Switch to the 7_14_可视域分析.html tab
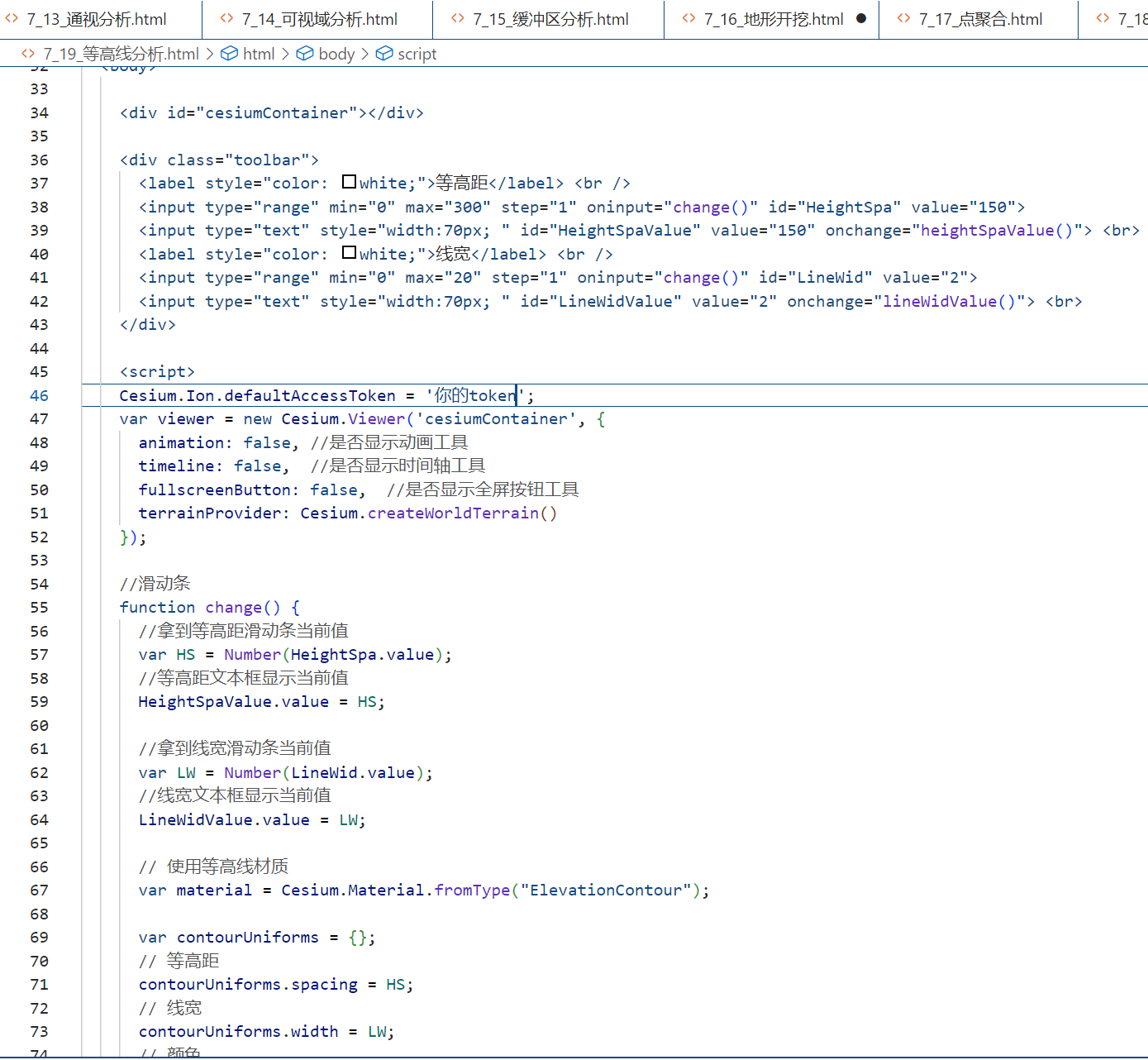This screenshot has height=1060, width=1148. click(x=319, y=19)
